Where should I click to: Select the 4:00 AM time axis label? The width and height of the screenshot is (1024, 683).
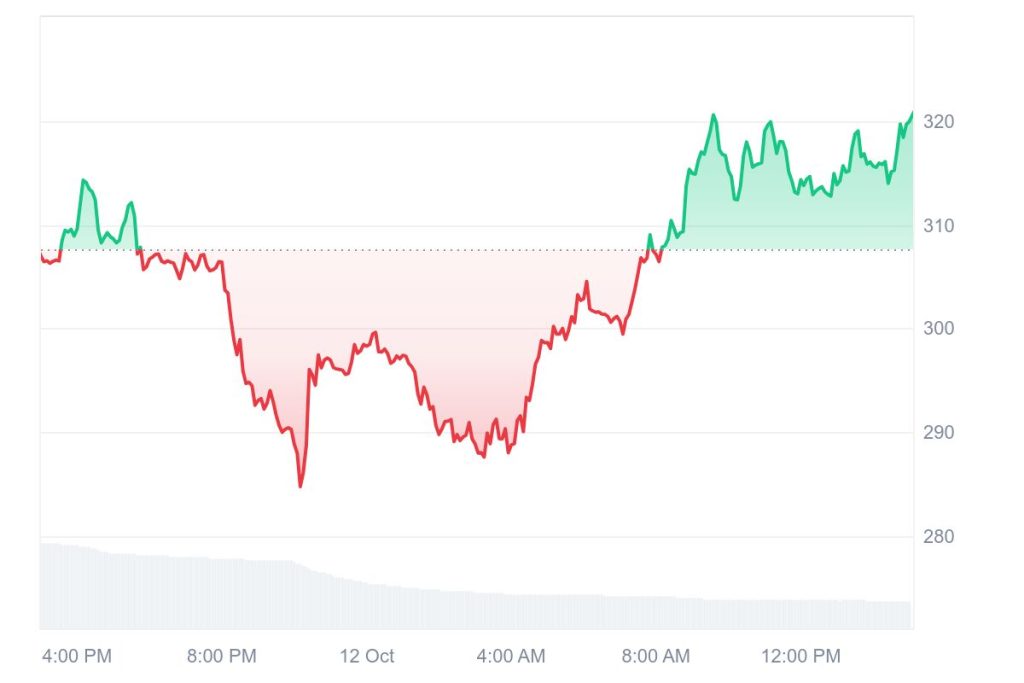(x=510, y=656)
